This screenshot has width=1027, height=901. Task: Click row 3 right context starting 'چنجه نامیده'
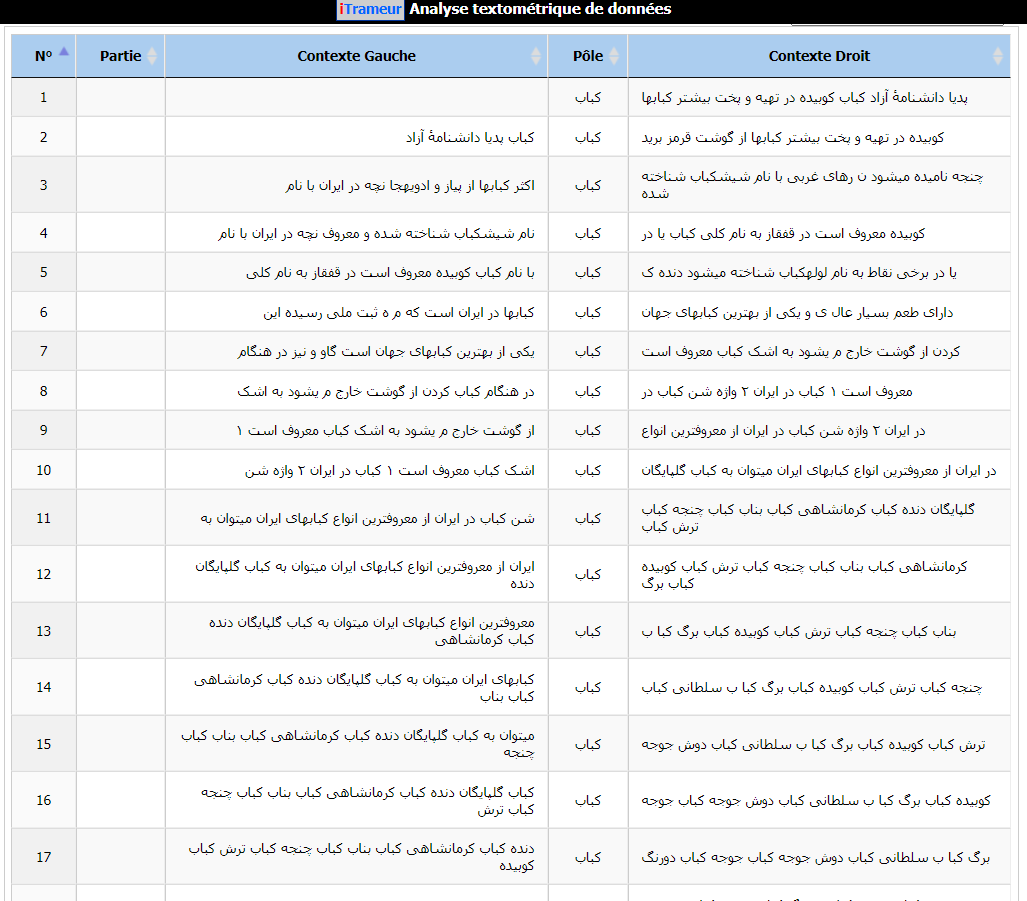pyautogui.click(x=812, y=185)
